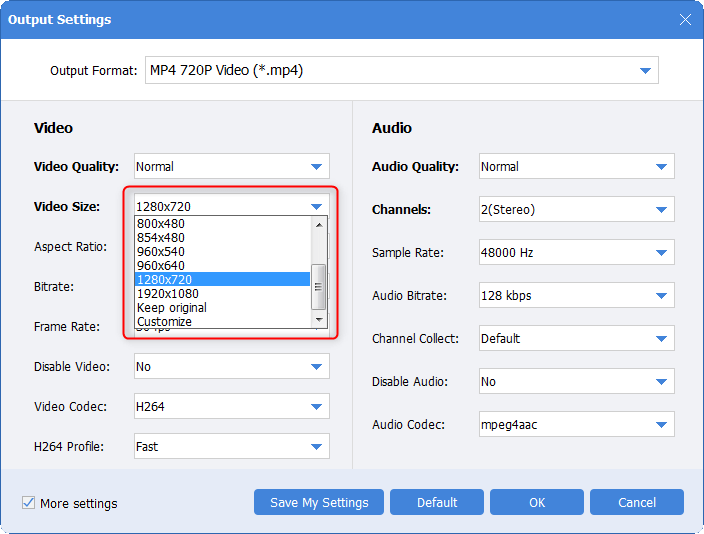Open the Disable Video dropdown
Screen dimensions: 704x534
click(x=232, y=366)
